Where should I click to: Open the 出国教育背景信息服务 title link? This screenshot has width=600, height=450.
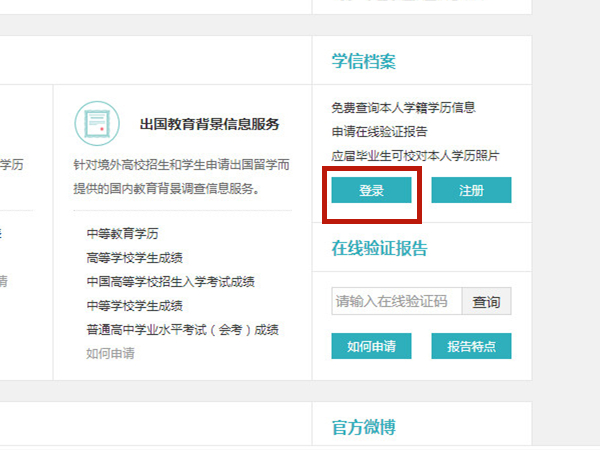(x=209, y=125)
